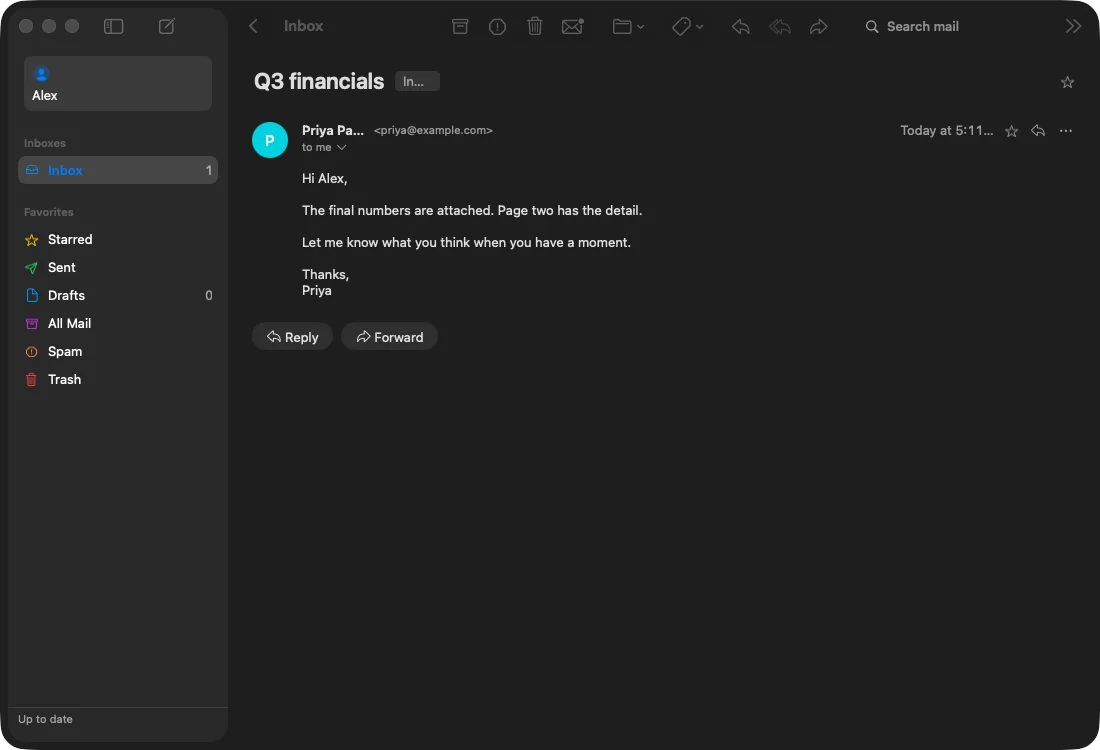Open Drafts folder

[x=118, y=295]
